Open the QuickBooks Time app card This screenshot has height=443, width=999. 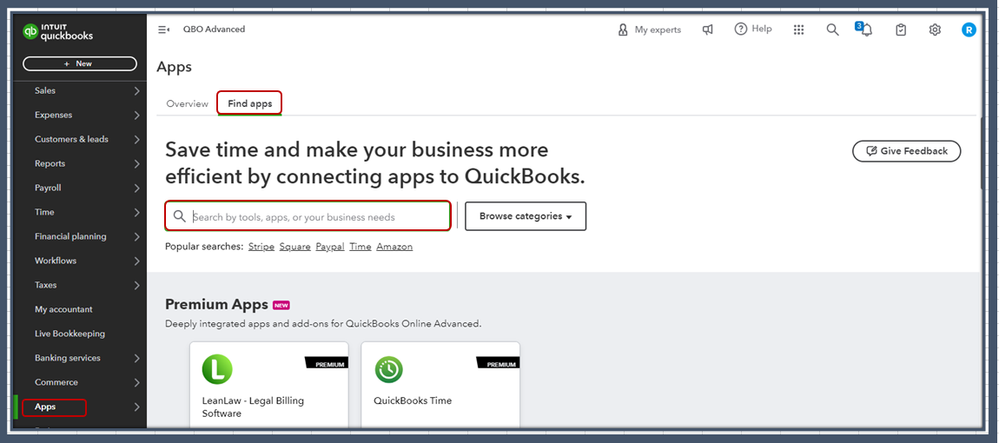coord(440,384)
